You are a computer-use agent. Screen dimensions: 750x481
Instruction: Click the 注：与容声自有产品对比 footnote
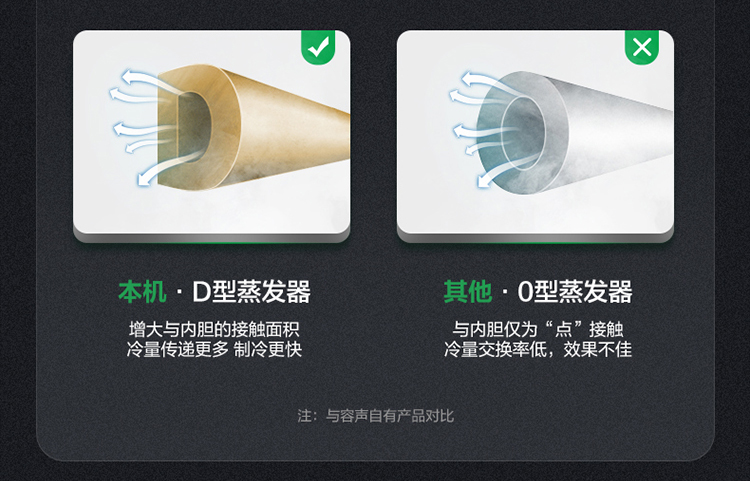click(375, 415)
